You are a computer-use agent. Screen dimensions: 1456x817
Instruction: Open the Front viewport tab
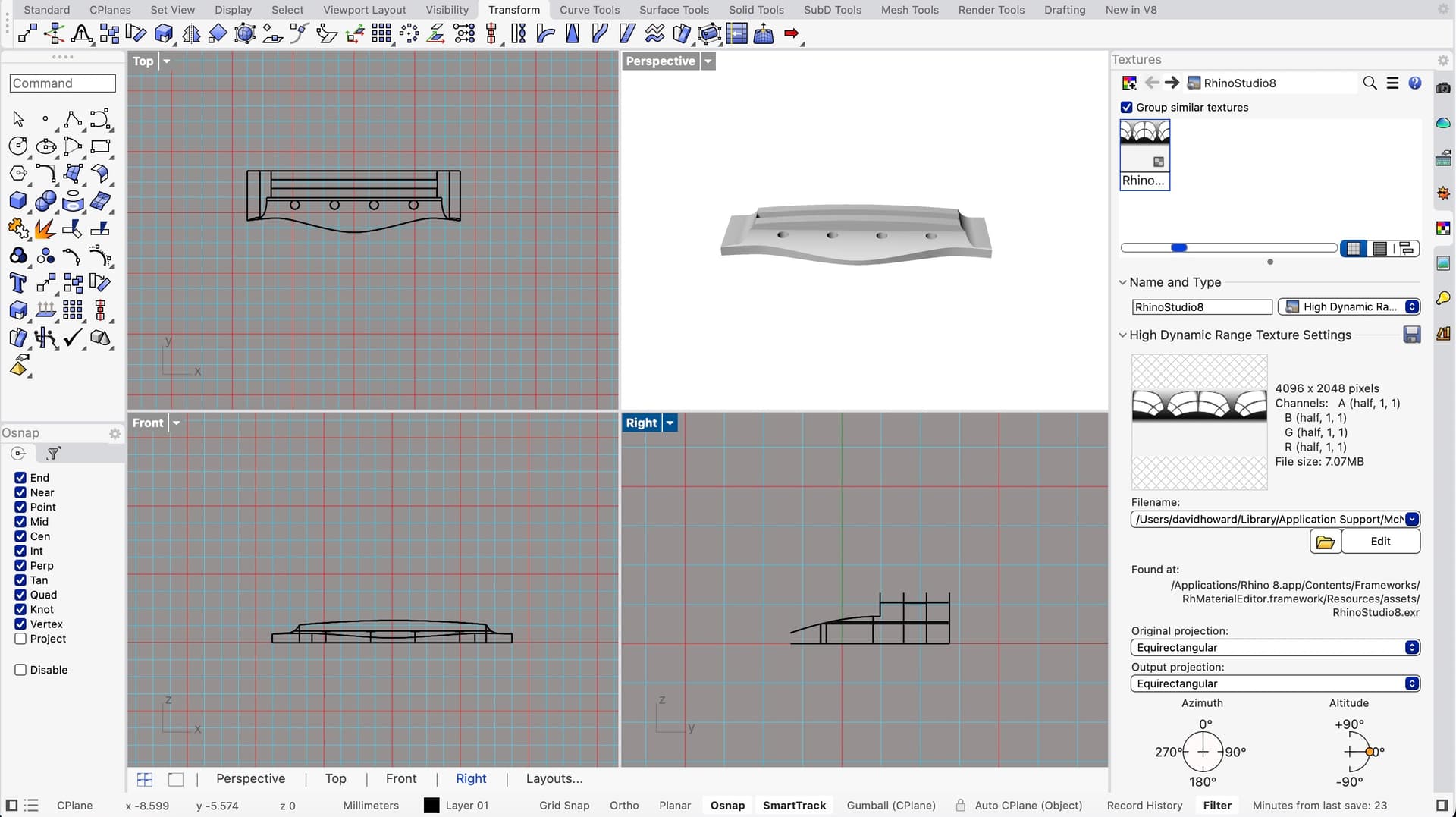[x=400, y=778]
